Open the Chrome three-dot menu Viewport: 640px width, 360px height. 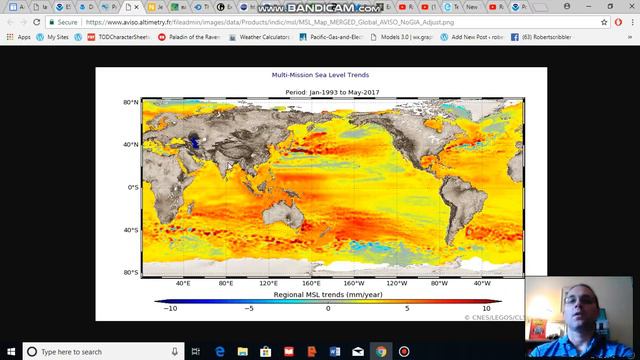(632, 22)
